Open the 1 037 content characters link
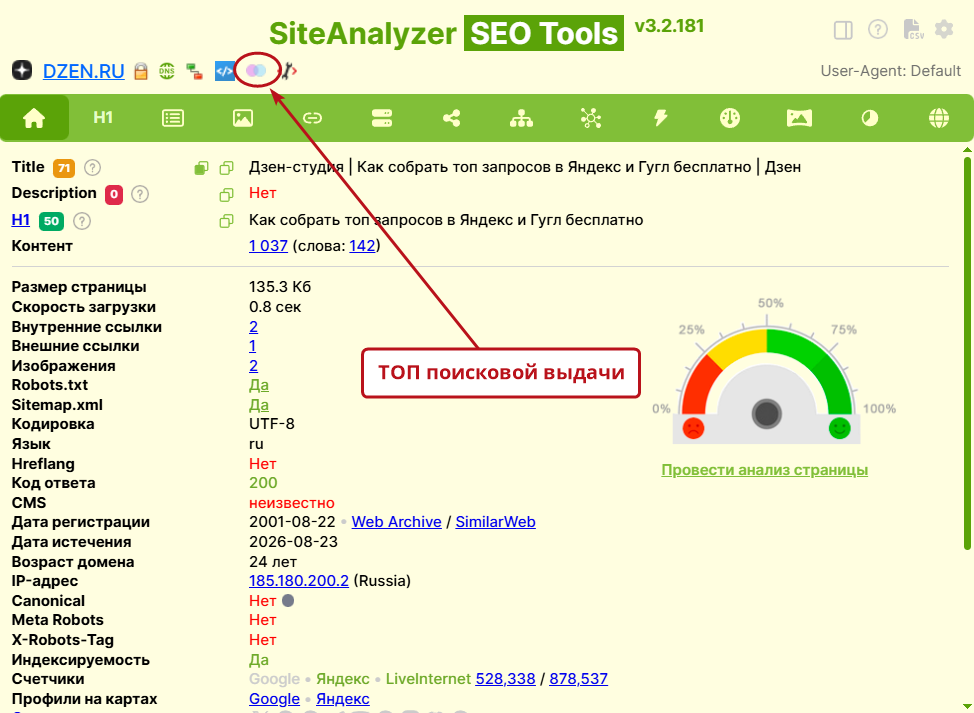Image resolution: width=974 pixels, height=713 pixels. [268, 246]
